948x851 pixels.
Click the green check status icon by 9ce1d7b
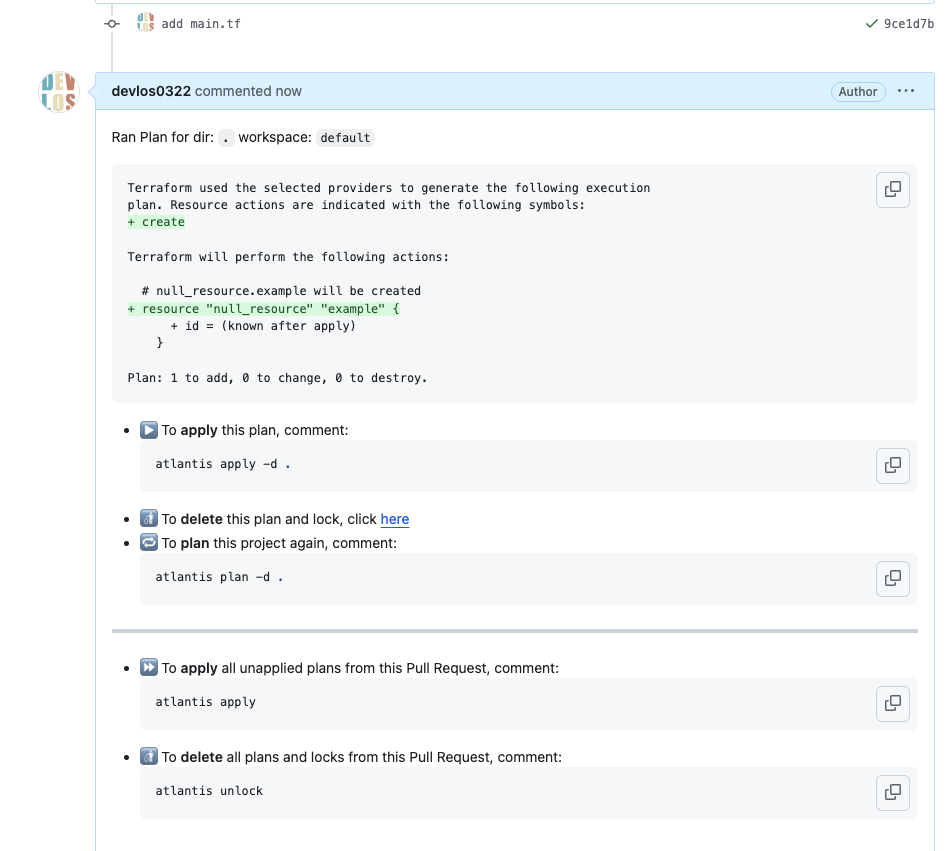tap(871, 24)
